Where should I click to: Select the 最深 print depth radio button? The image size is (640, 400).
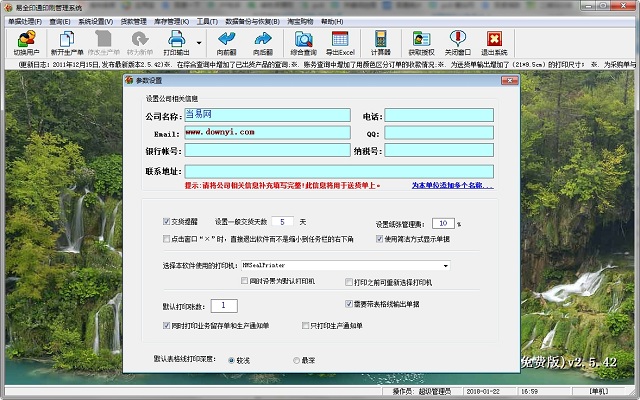(x=295, y=359)
